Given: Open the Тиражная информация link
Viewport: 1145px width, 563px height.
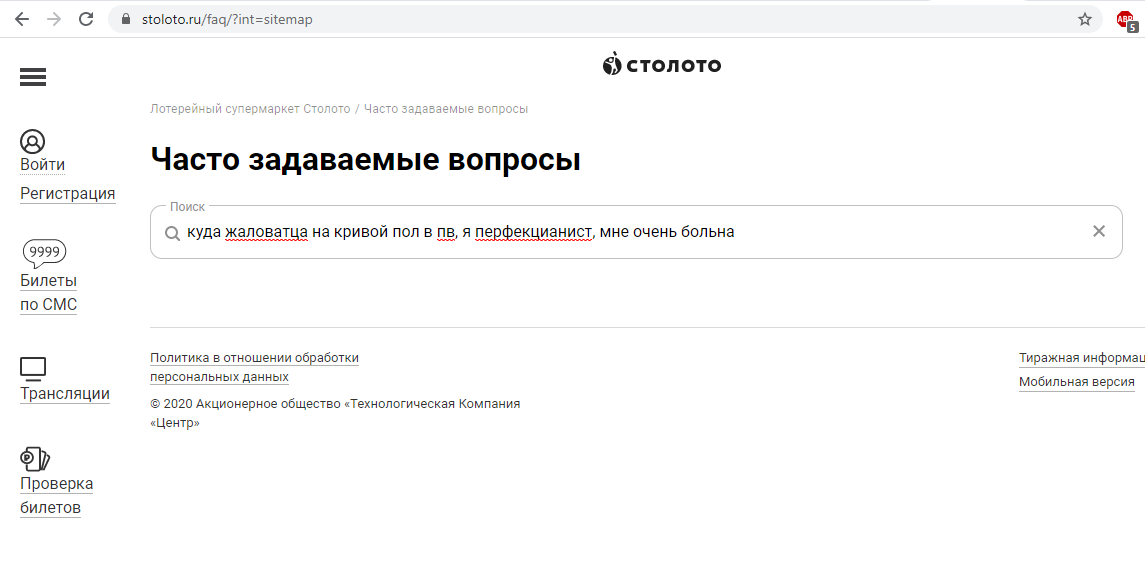Looking at the screenshot, I should coord(1081,358).
